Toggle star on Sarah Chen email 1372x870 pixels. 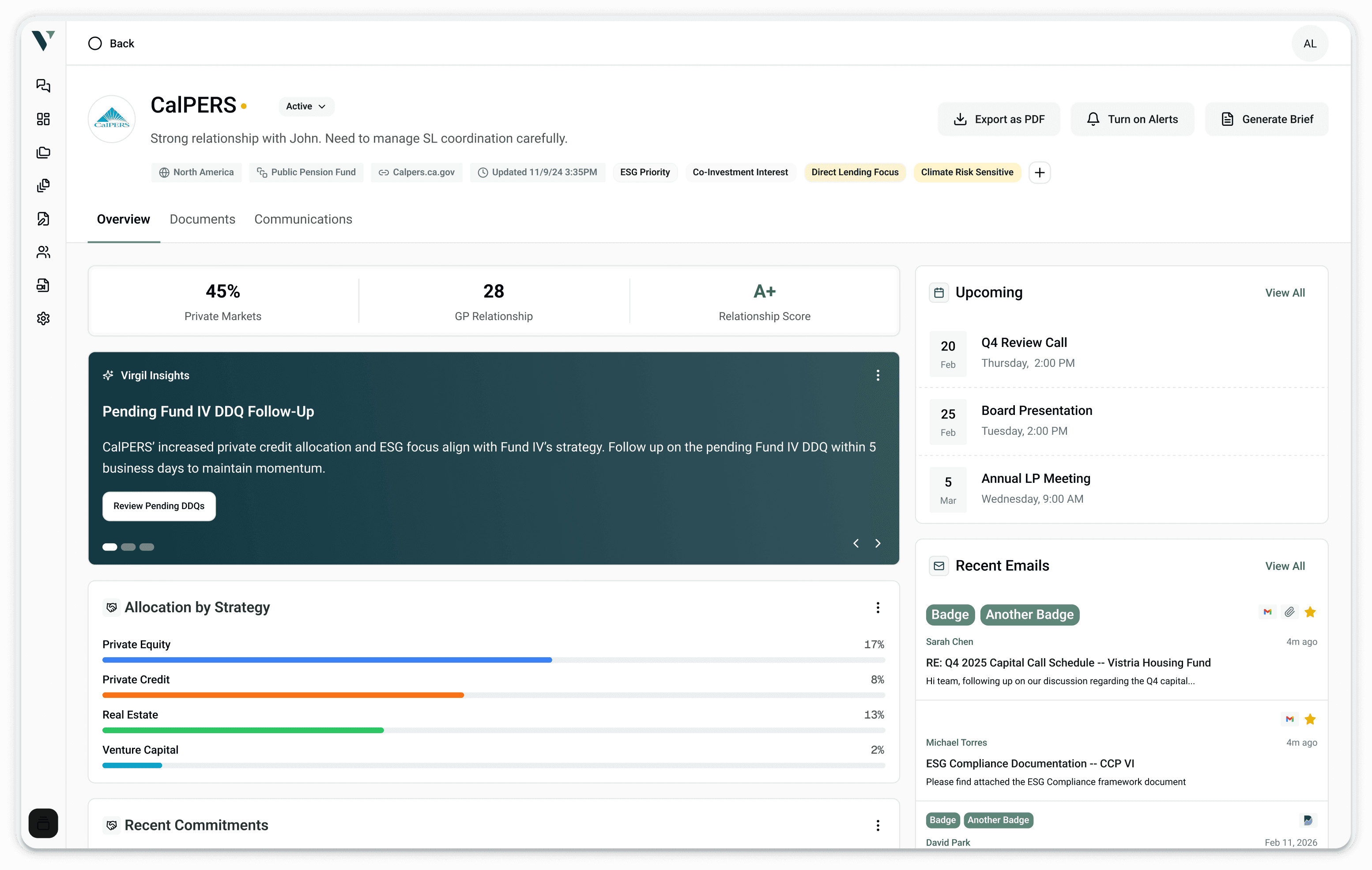[1310, 612]
